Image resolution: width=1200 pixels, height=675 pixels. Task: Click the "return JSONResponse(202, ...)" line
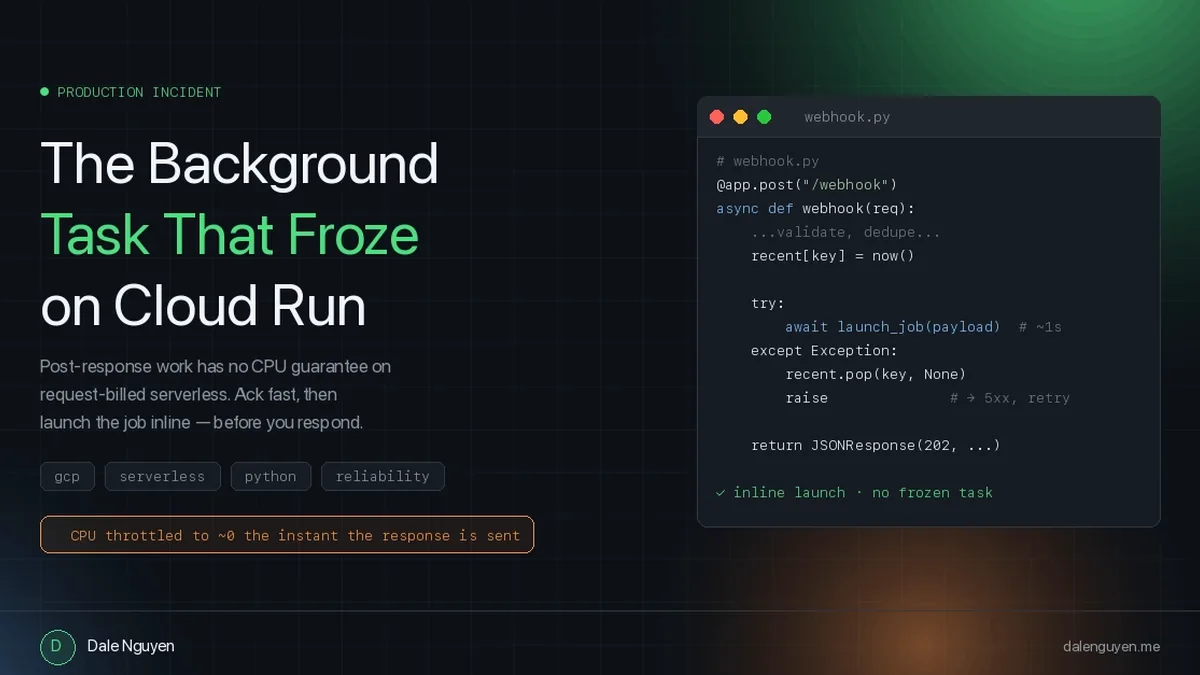click(876, 445)
